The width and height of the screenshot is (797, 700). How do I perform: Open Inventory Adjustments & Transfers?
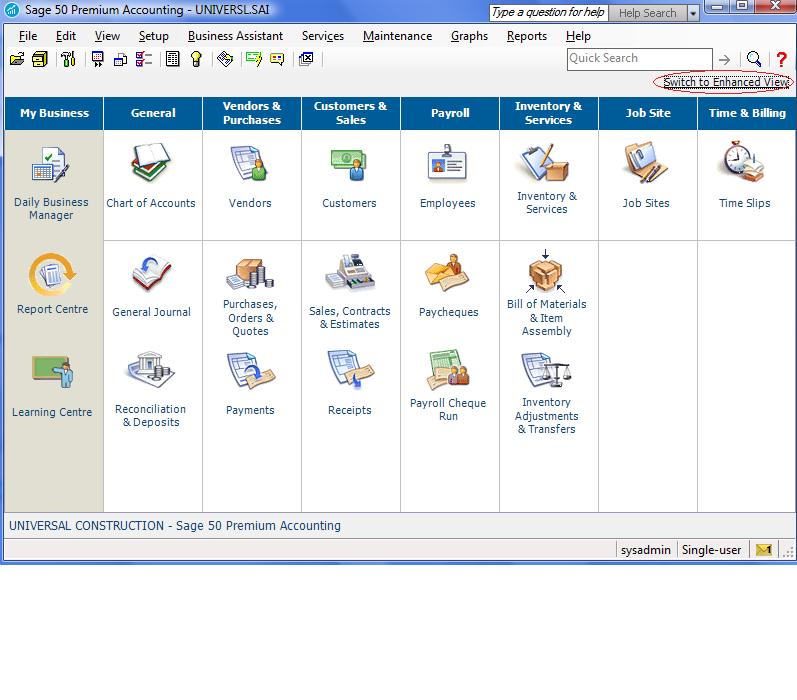click(546, 394)
